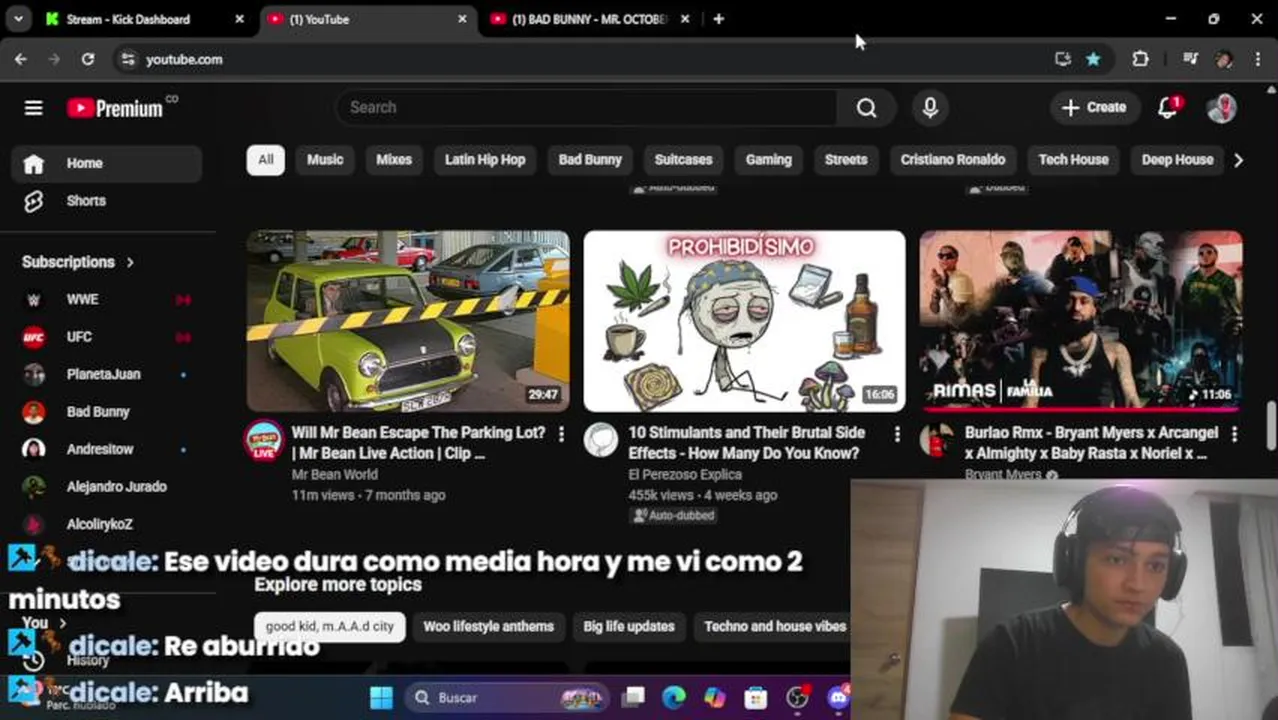Screen dimensions: 1278x720
Task: Open the browser extensions puzzle icon
Action: 1140,60
